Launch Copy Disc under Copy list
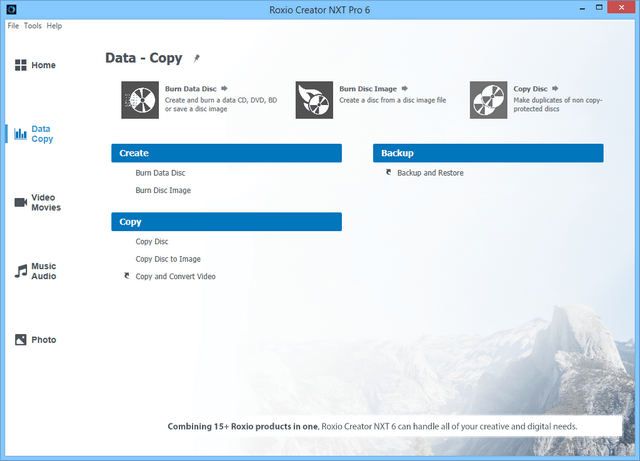 152,241
